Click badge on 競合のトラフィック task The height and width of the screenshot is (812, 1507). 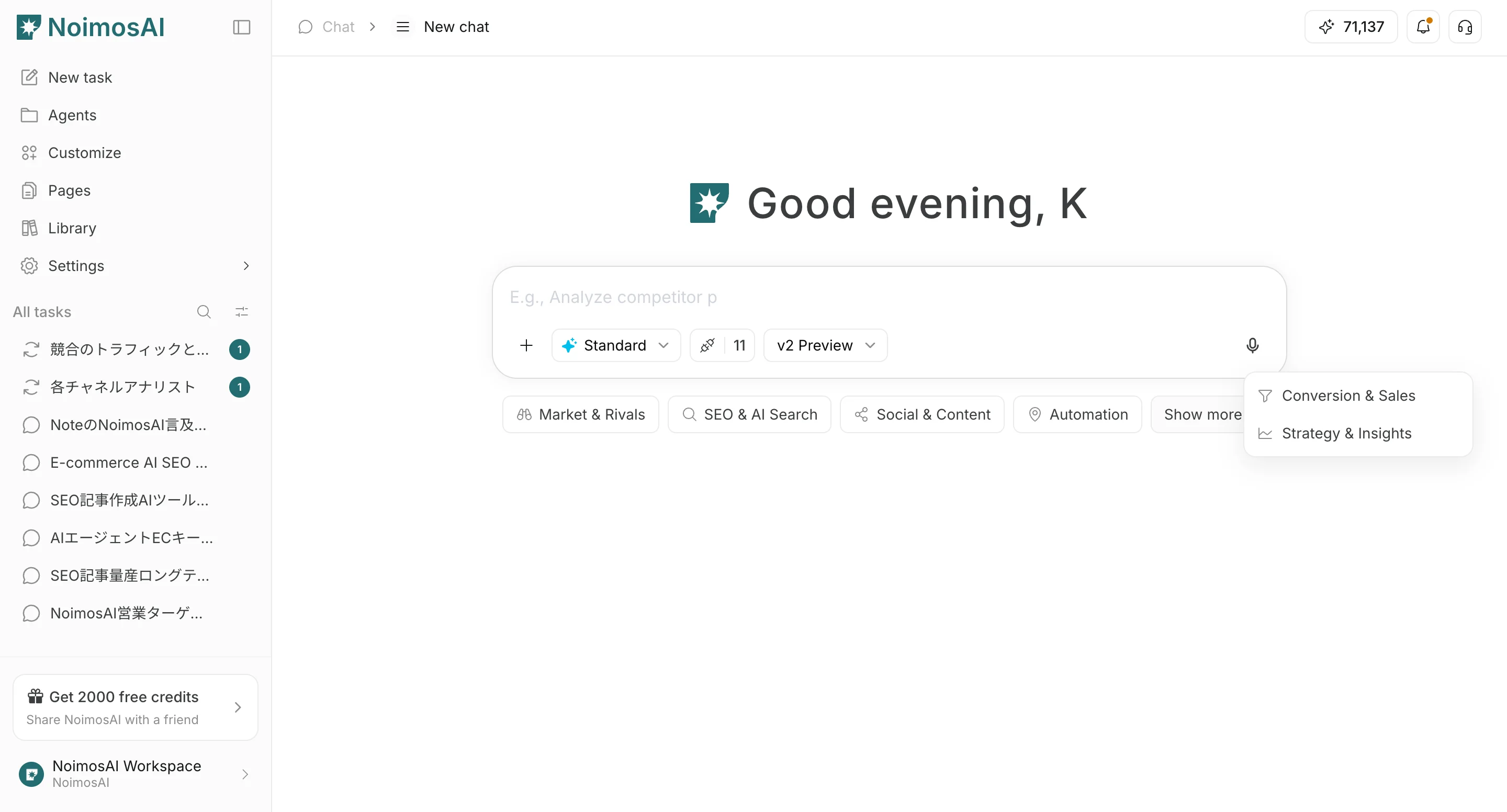[239, 349]
